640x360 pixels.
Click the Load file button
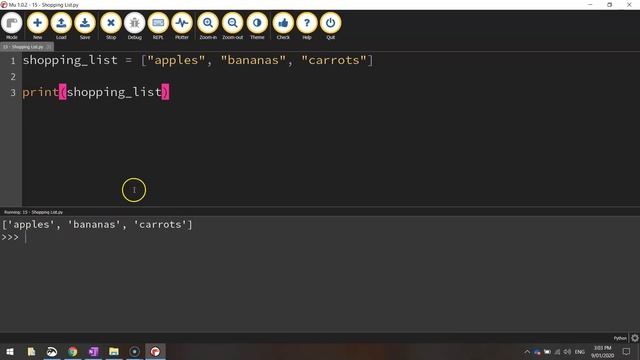coord(61,25)
